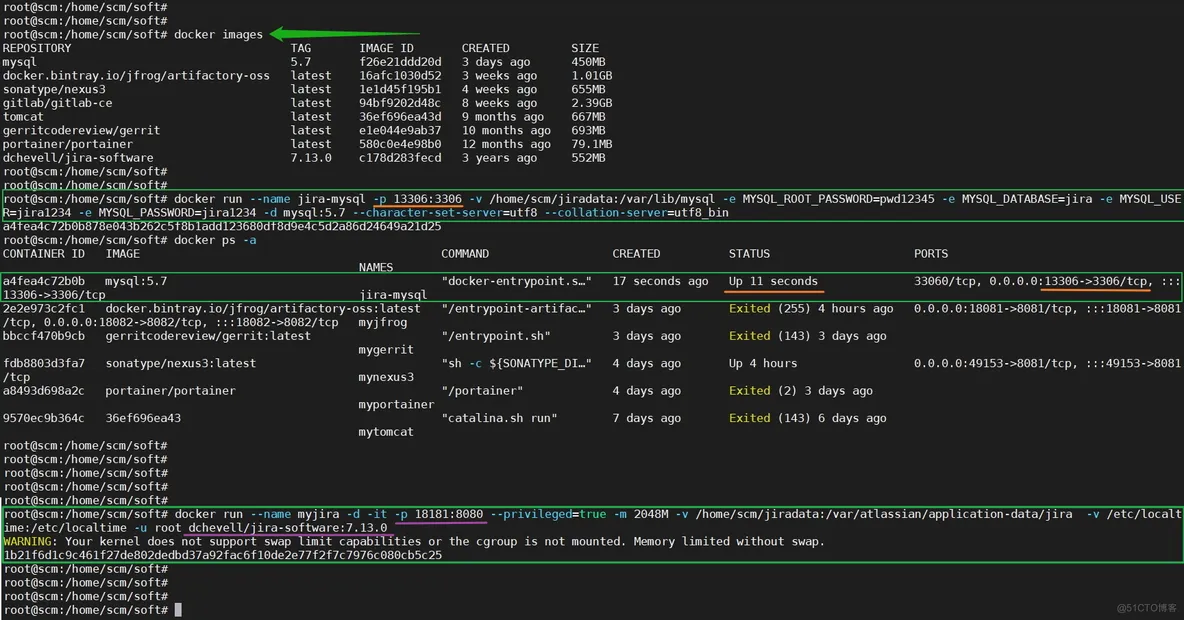Select the PORTS column header
This screenshot has height=620, width=1184.
point(931,254)
